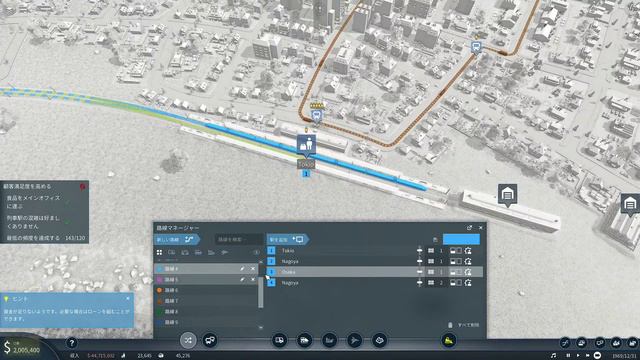Select the second Nagoya stop, stop number 4
The image size is (640, 360).
(x=375, y=282)
